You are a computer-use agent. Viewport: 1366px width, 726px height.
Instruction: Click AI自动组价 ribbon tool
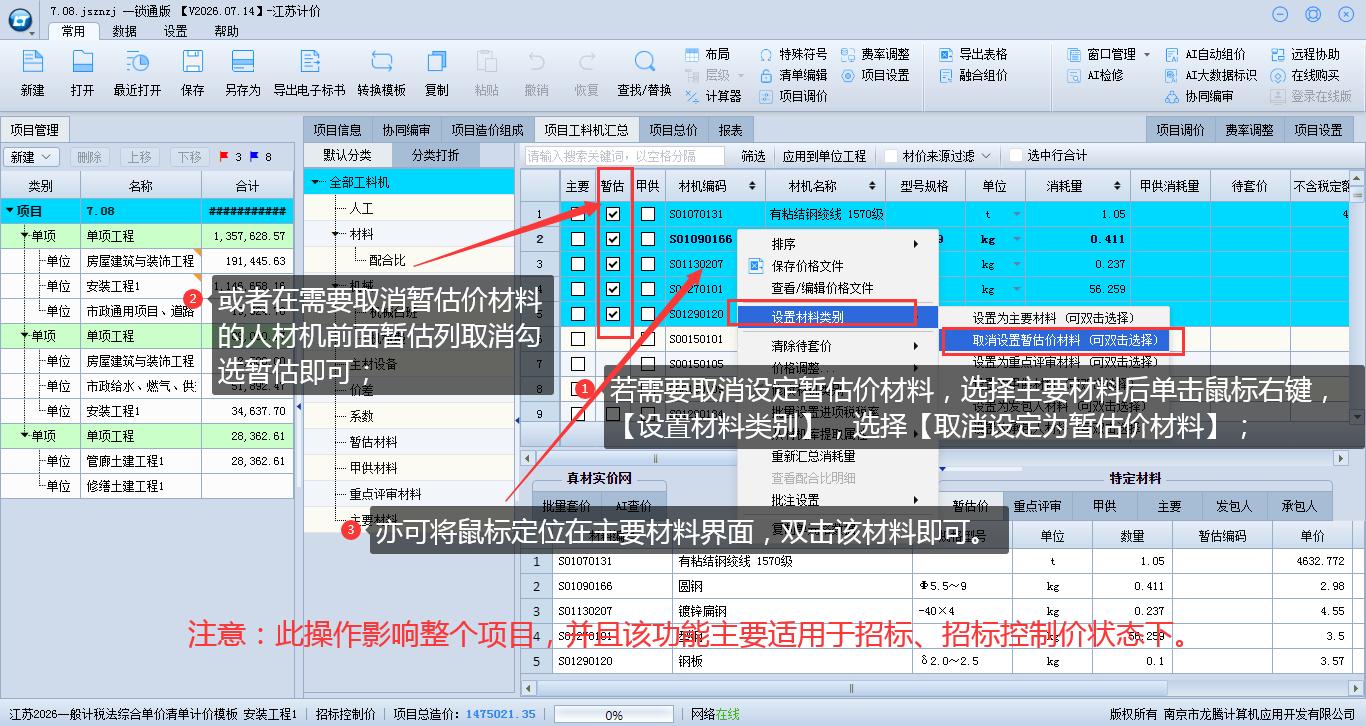(1206, 54)
